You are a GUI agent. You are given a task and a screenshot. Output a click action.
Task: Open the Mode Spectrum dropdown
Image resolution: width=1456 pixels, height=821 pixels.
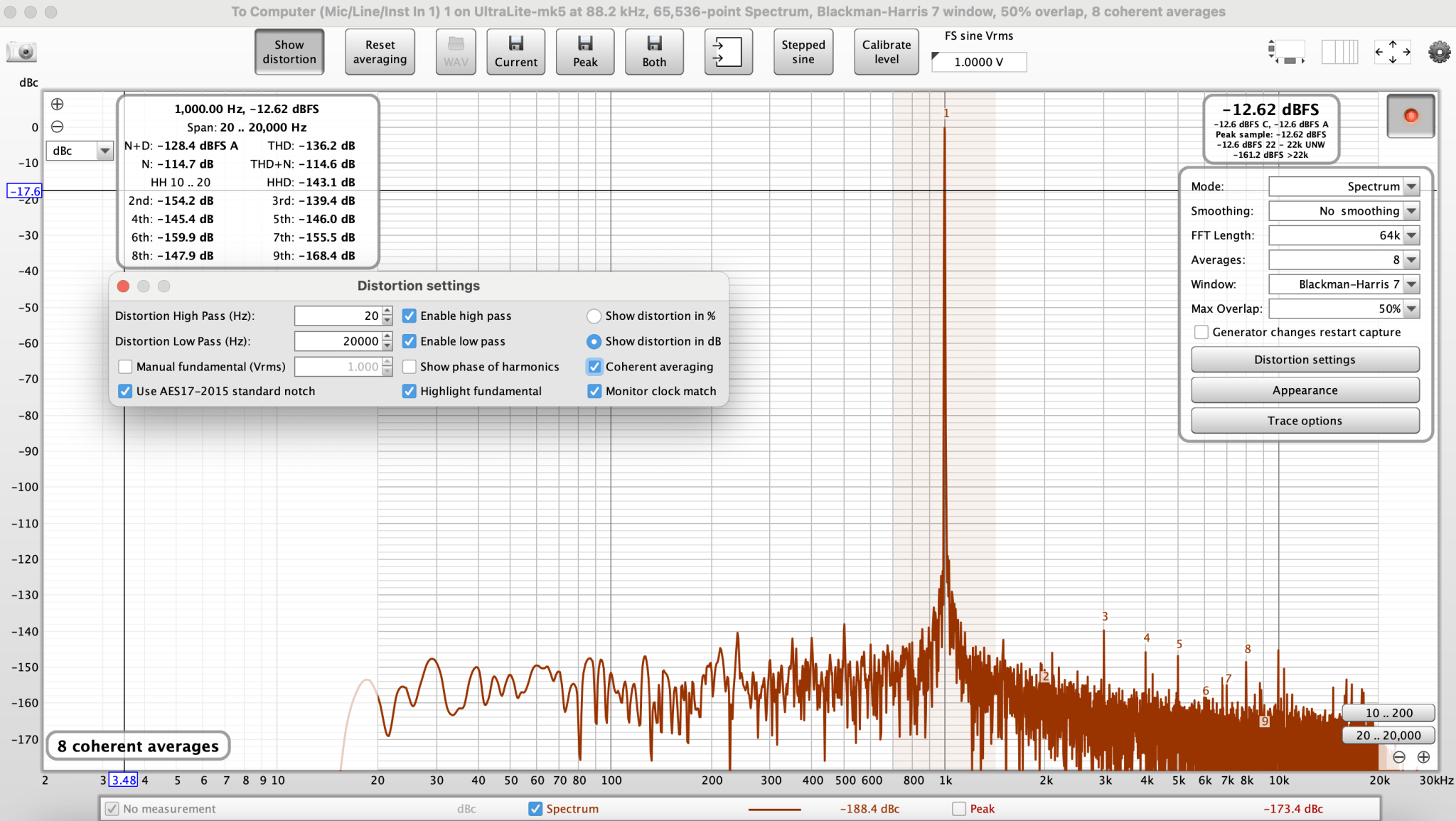tap(1344, 186)
